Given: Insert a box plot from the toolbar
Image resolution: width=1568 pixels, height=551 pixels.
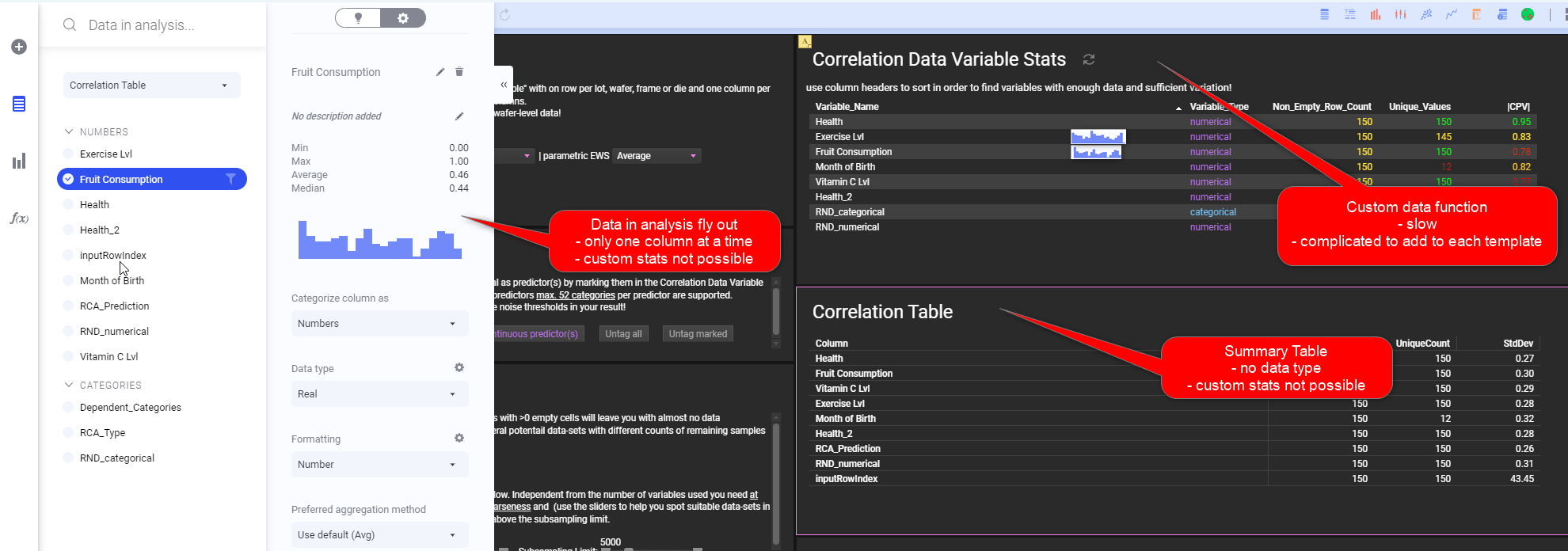Looking at the screenshot, I should (x=1401, y=14).
